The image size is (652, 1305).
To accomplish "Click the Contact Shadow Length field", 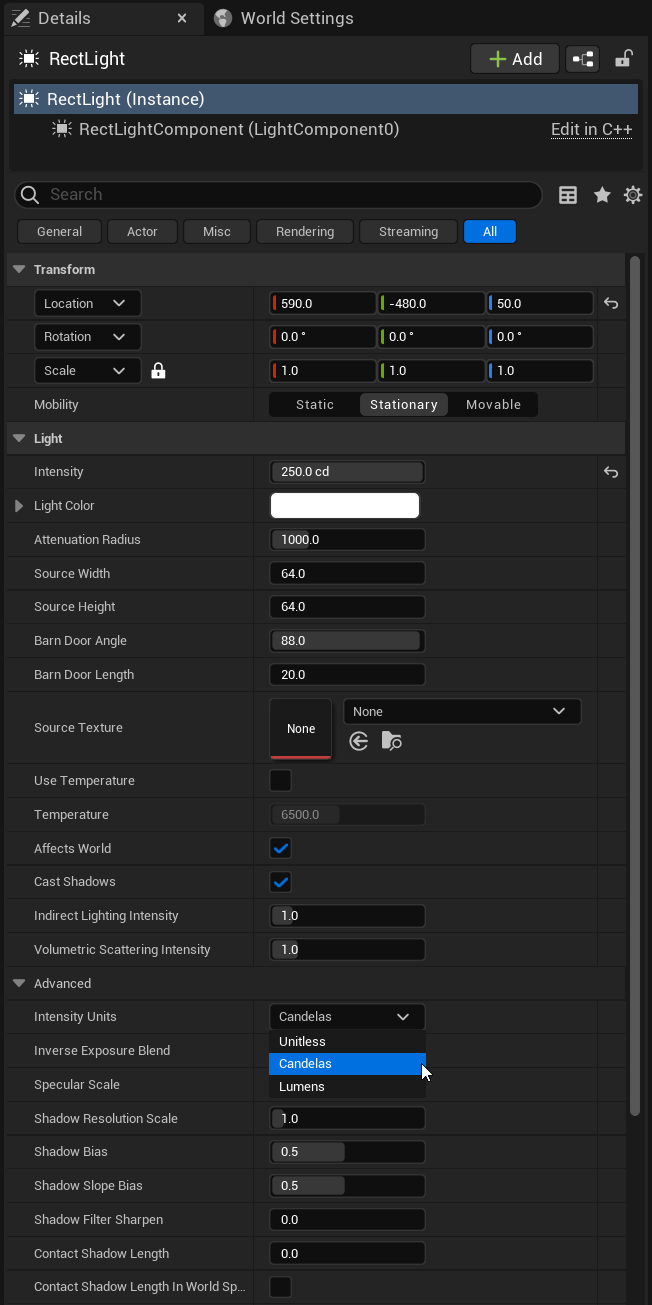I will click(347, 1254).
